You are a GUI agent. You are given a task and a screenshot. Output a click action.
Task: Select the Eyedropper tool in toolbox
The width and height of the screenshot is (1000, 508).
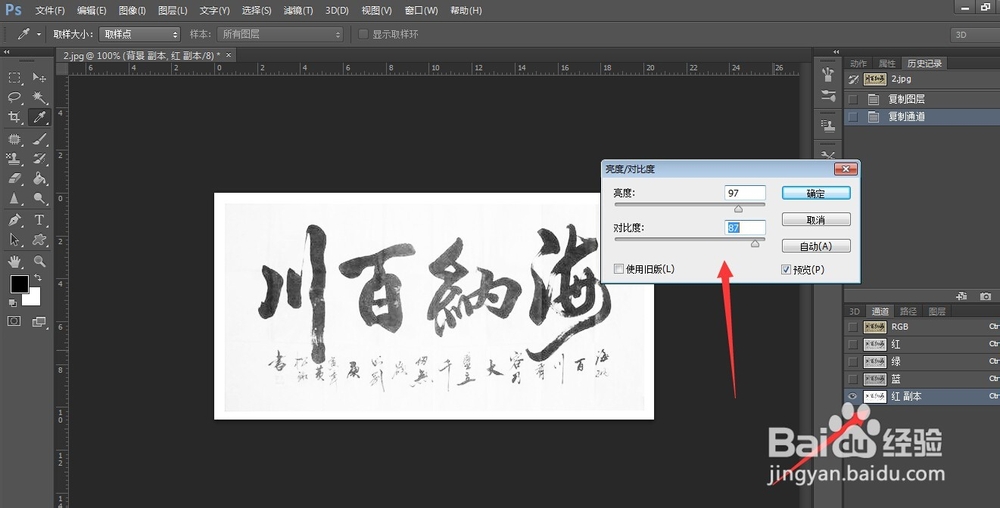[40, 117]
